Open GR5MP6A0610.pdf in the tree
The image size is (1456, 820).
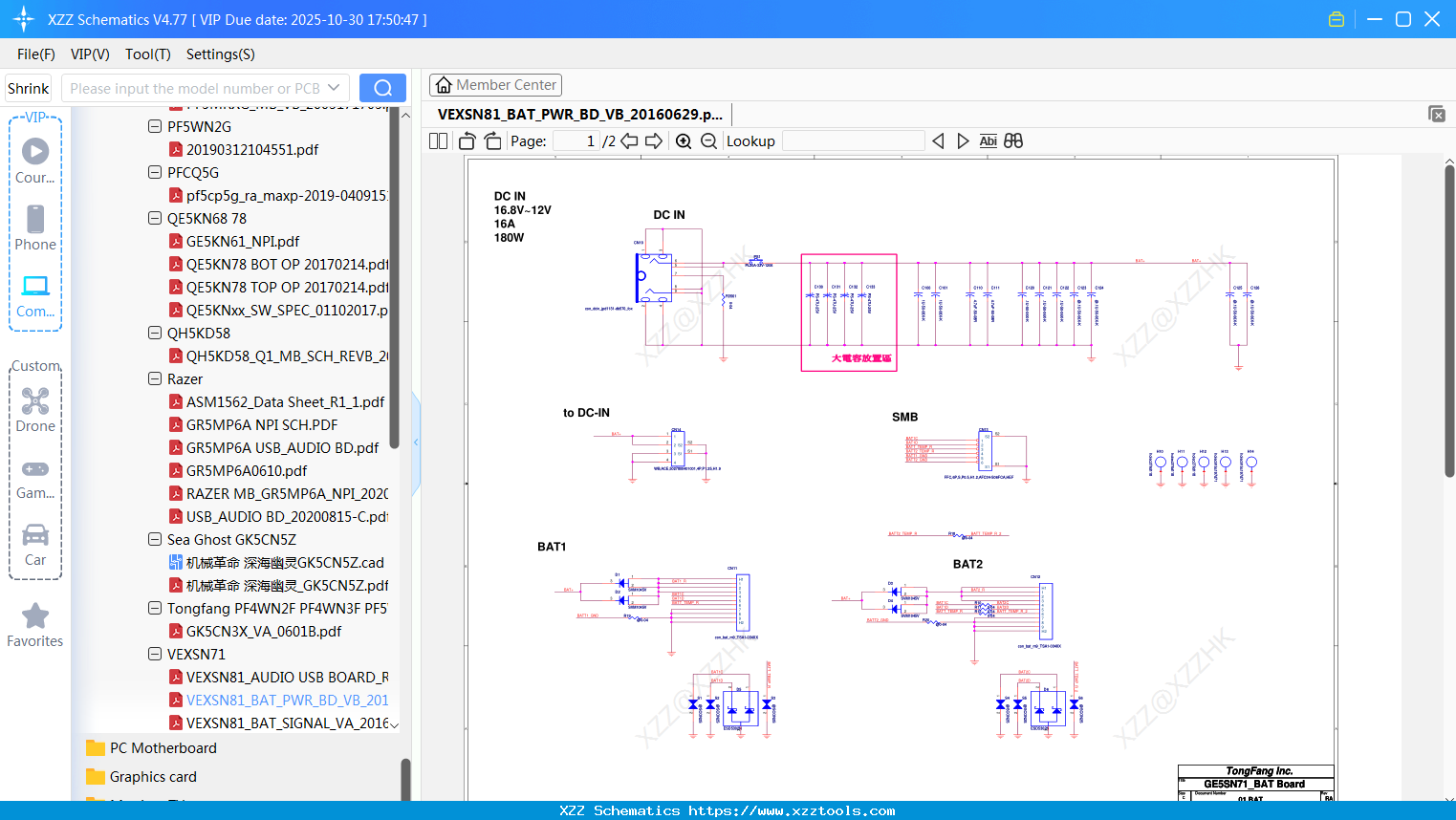(x=247, y=470)
